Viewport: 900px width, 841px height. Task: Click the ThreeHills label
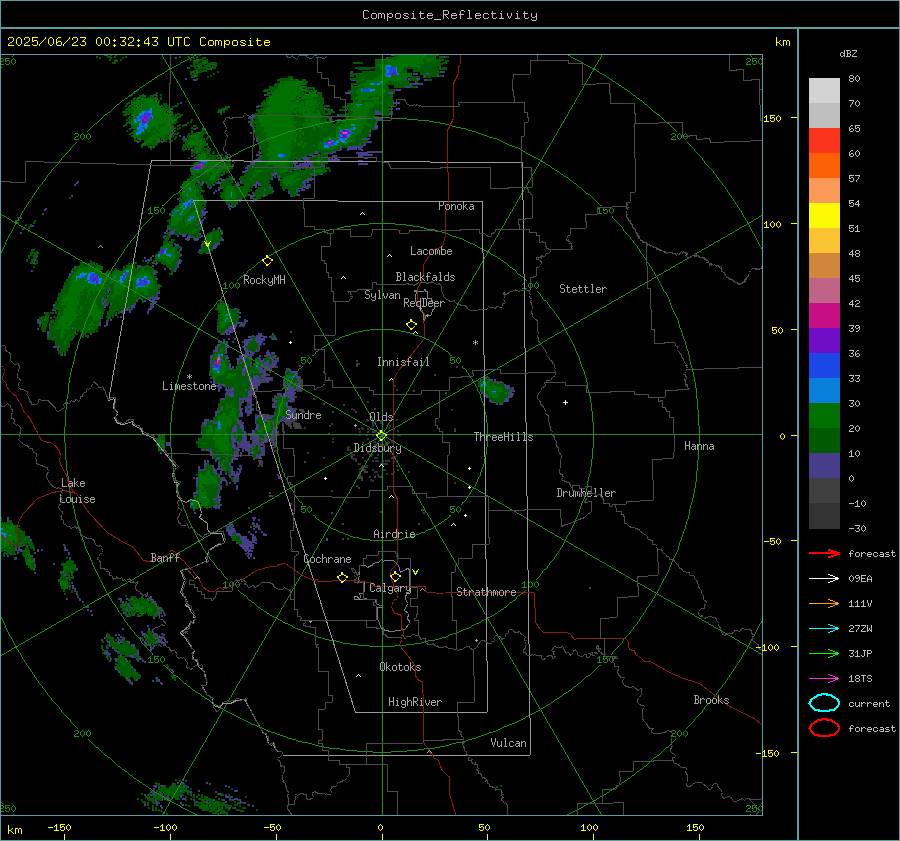tap(503, 437)
